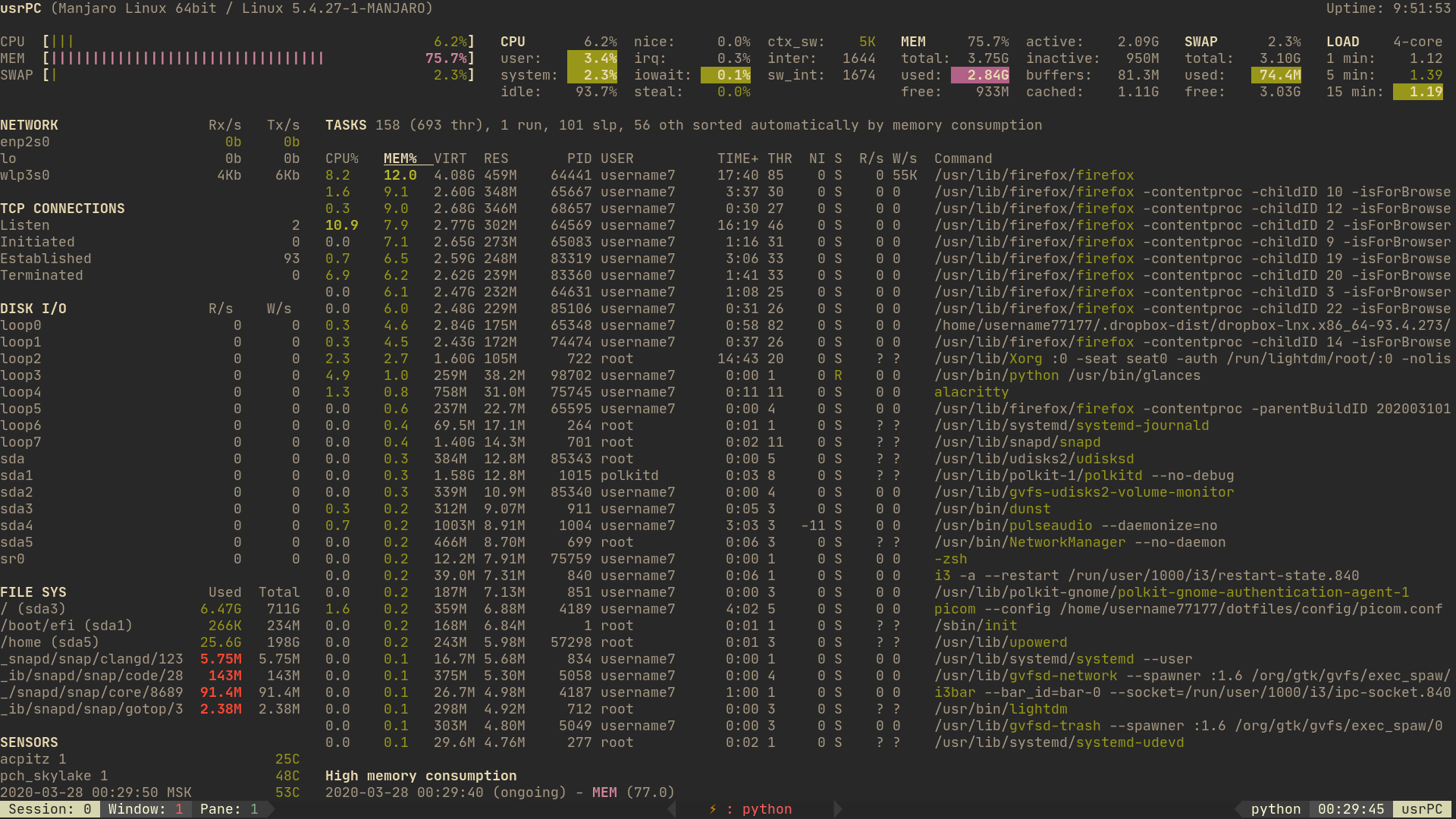Select the 'Session: 0' status segment
Image resolution: width=1456 pixels, height=819 pixels.
[x=49, y=809]
